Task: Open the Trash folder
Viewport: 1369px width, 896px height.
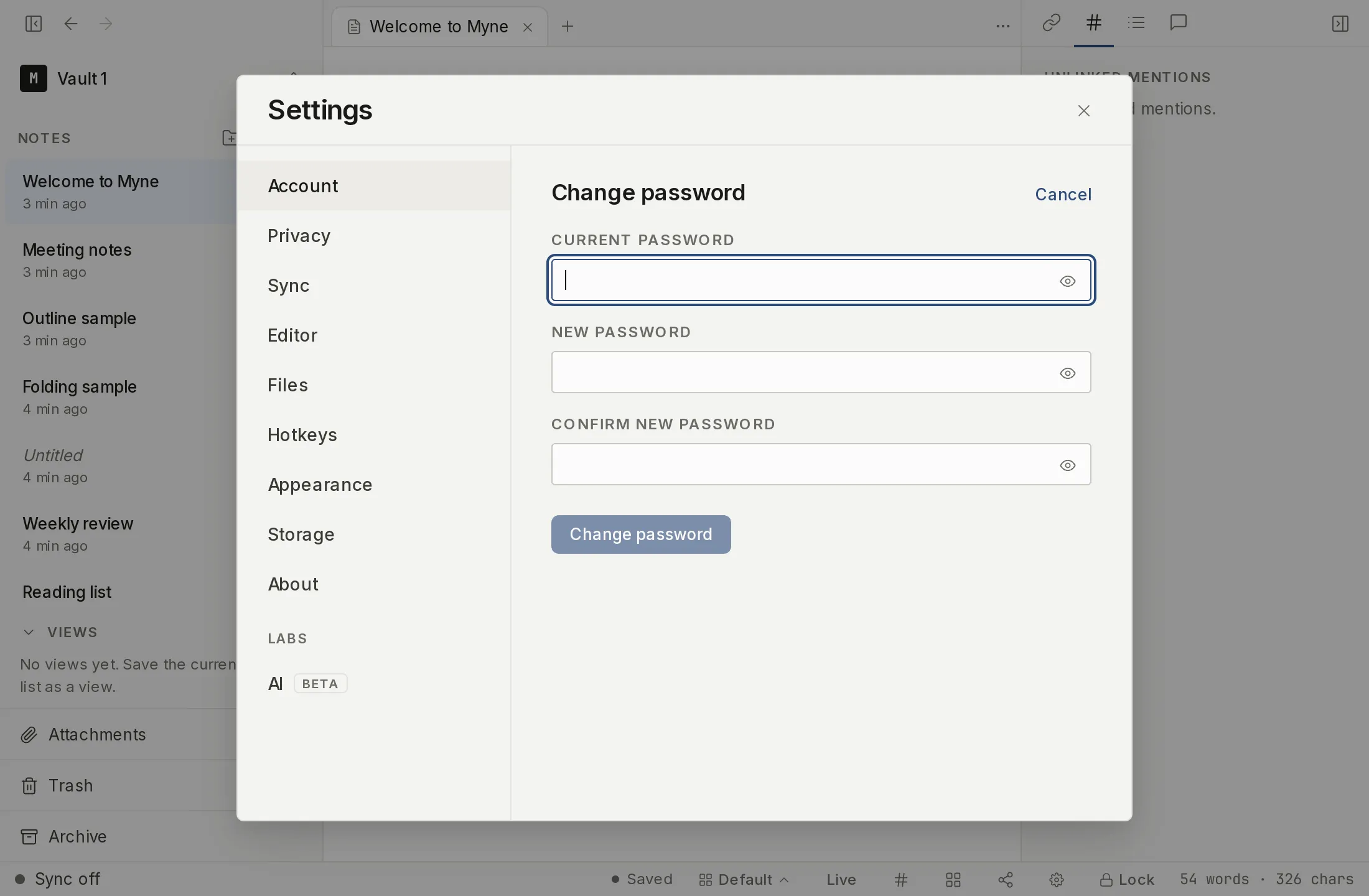Action: (x=118, y=786)
